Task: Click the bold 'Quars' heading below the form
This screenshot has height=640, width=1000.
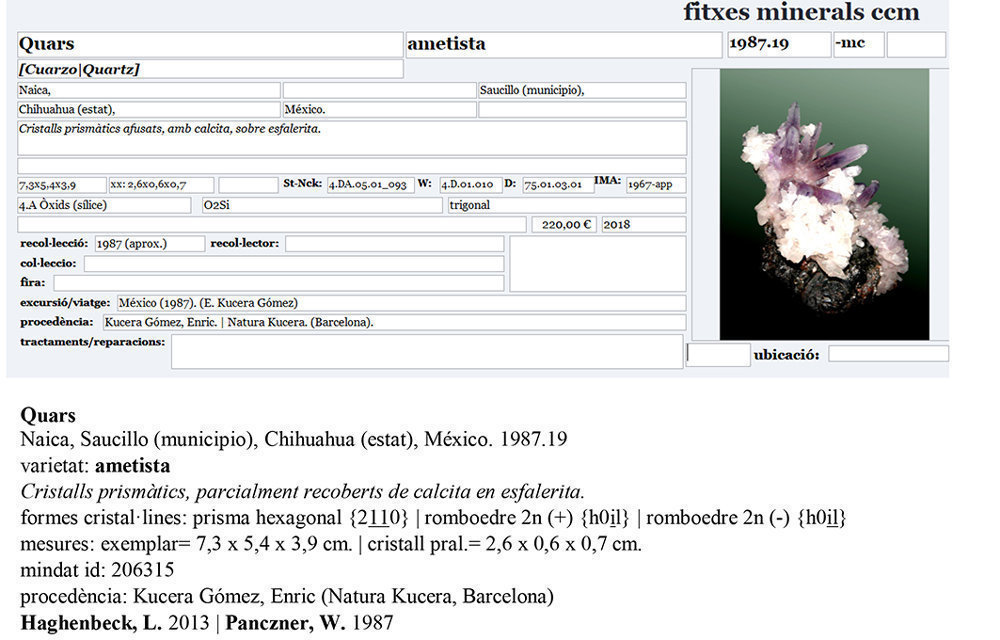Action: pos(48,416)
